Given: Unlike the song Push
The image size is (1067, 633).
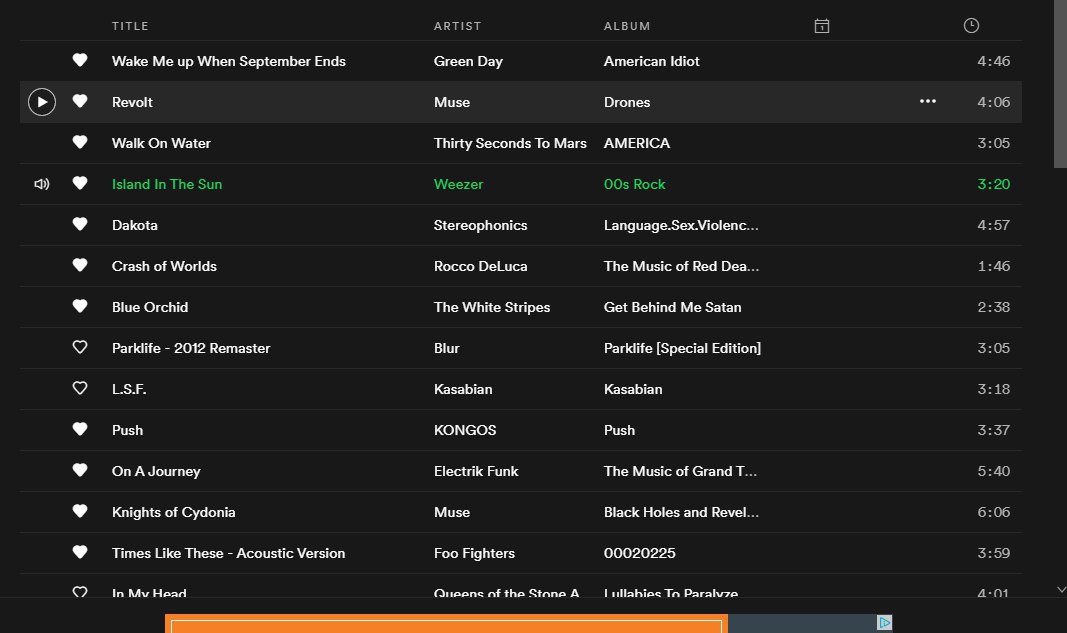Looking at the screenshot, I should pyautogui.click(x=80, y=429).
